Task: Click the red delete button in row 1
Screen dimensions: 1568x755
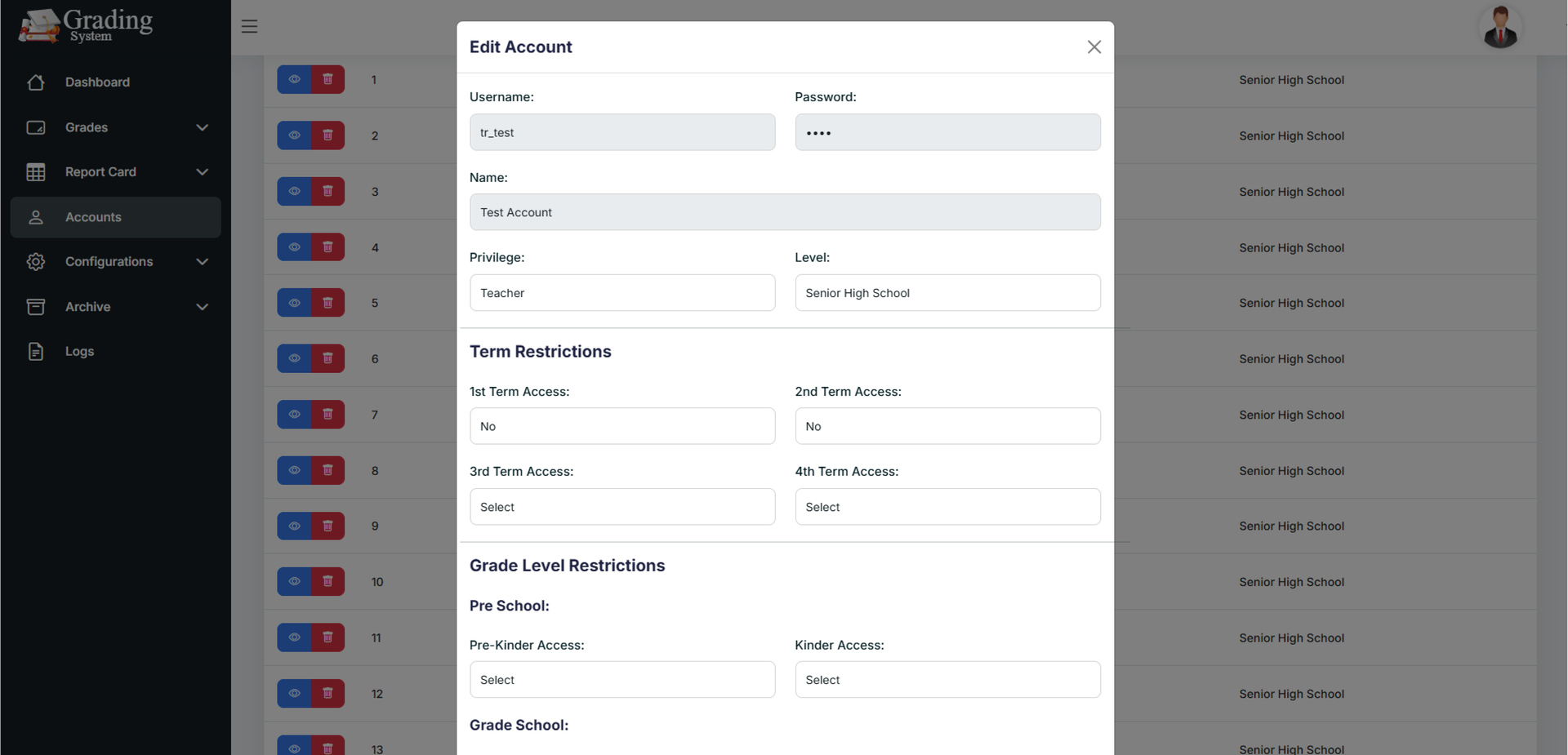Action: tap(327, 80)
